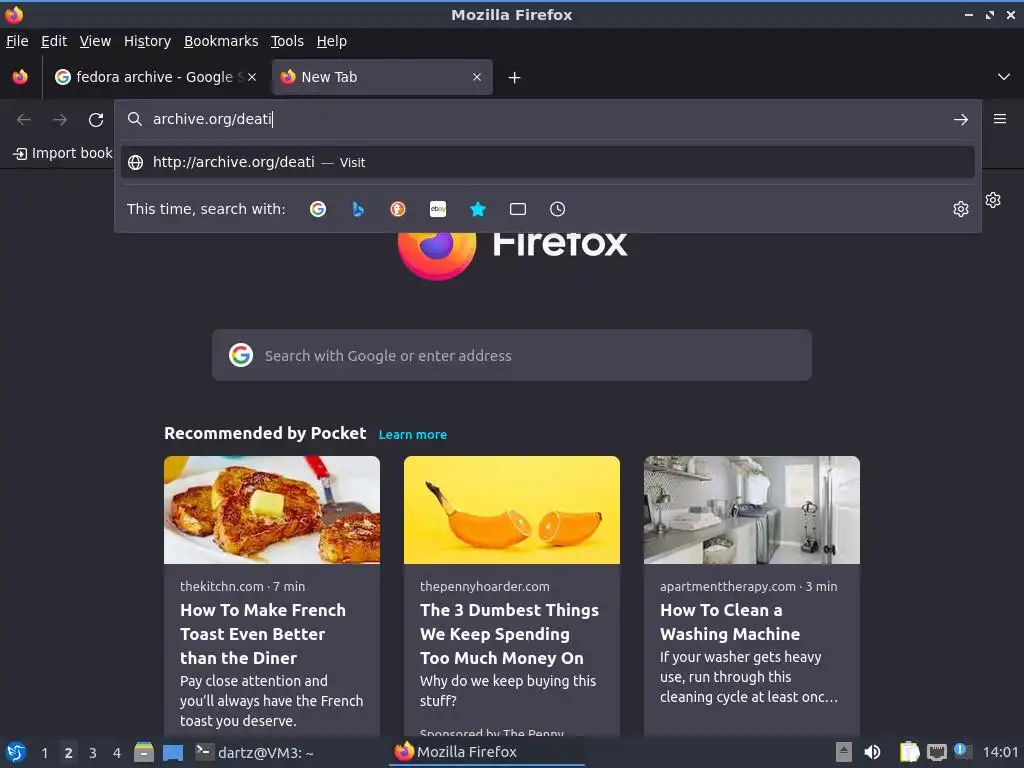The height and width of the screenshot is (768, 1024).
Task: Open the Help menu
Action: tap(332, 41)
